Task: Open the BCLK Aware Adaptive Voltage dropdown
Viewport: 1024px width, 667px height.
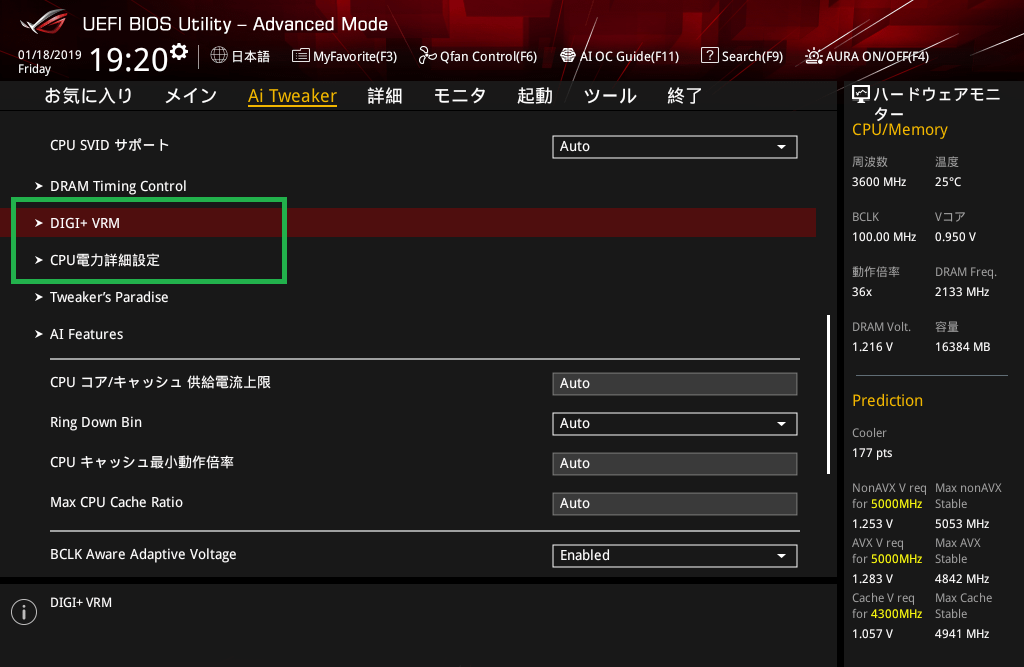Action: [x=675, y=555]
